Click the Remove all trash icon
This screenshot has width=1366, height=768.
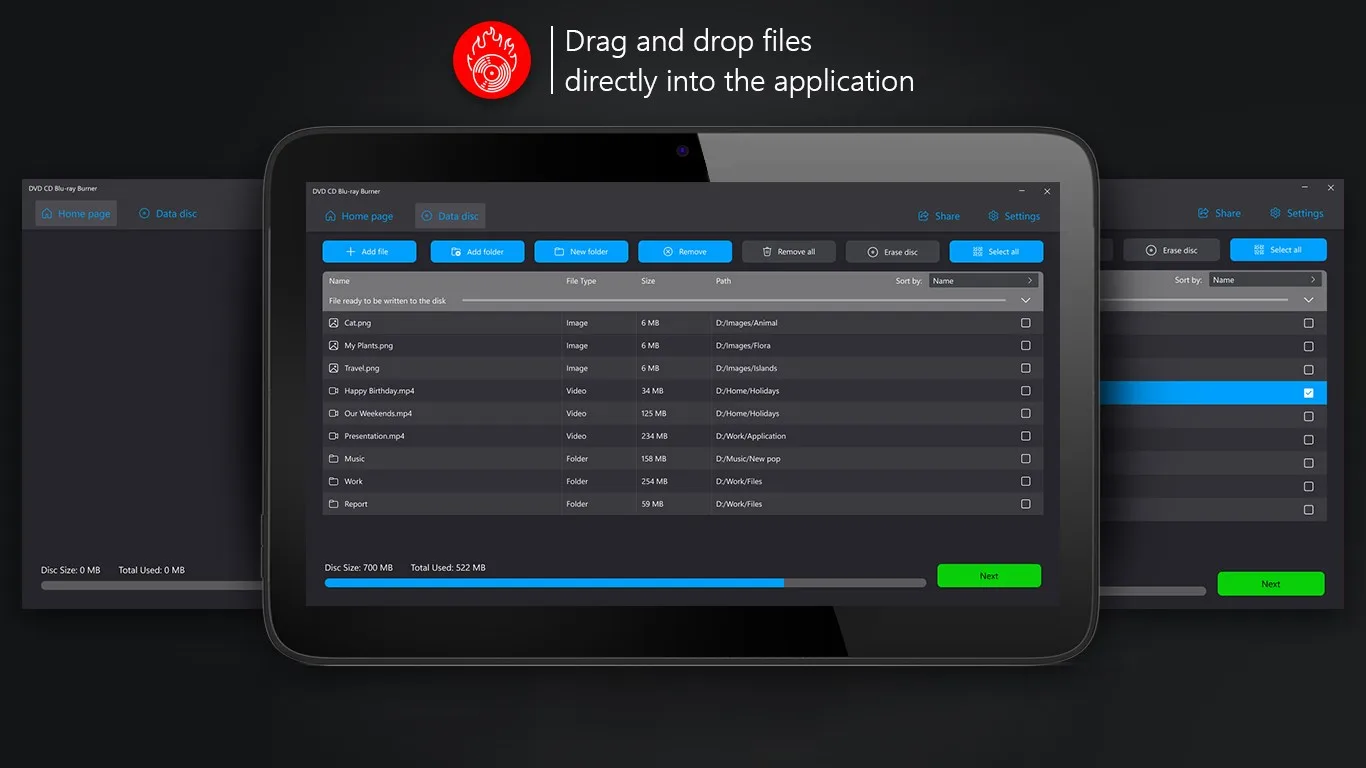point(767,252)
